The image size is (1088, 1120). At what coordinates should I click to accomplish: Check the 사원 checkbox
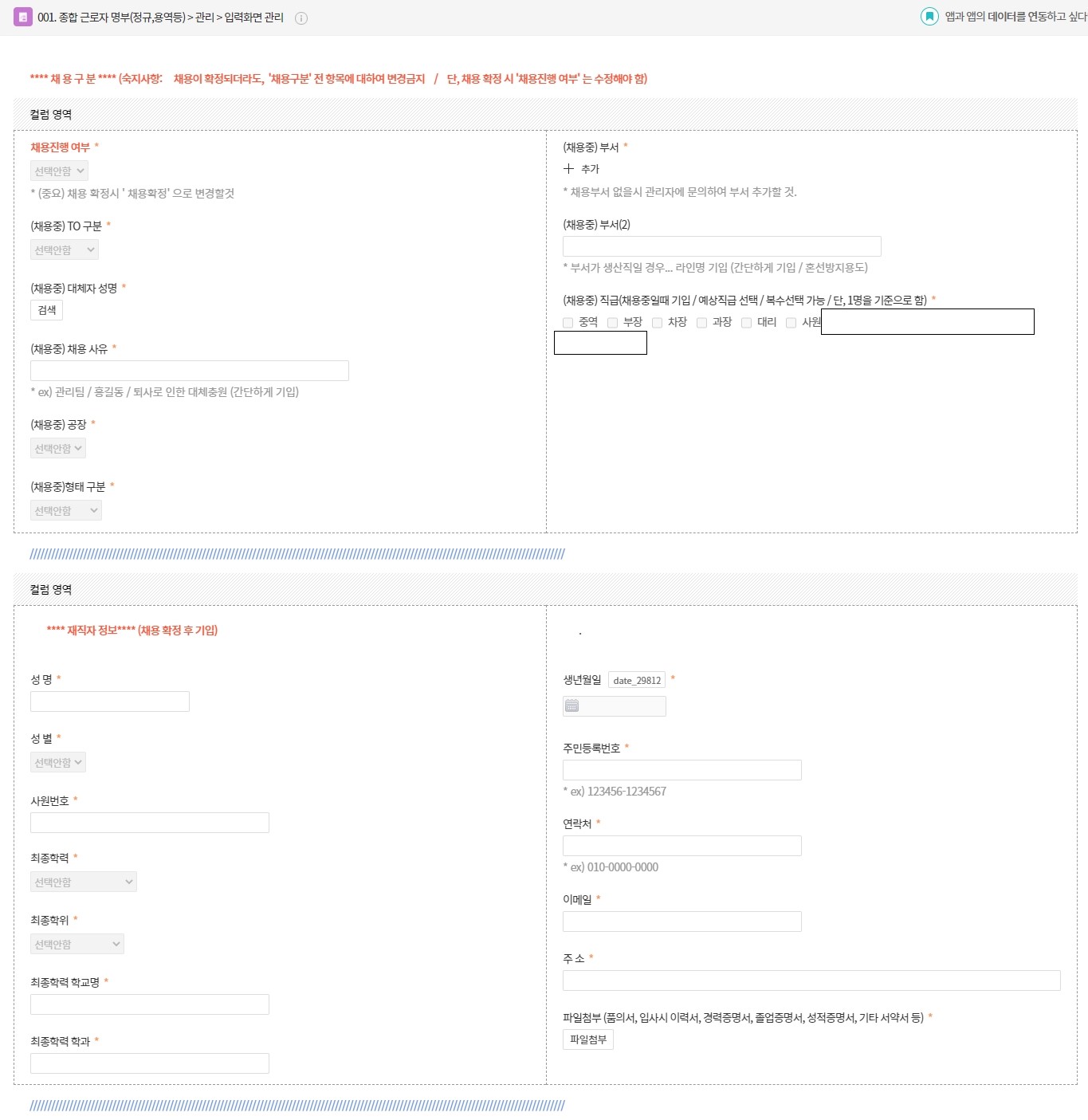point(791,323)
